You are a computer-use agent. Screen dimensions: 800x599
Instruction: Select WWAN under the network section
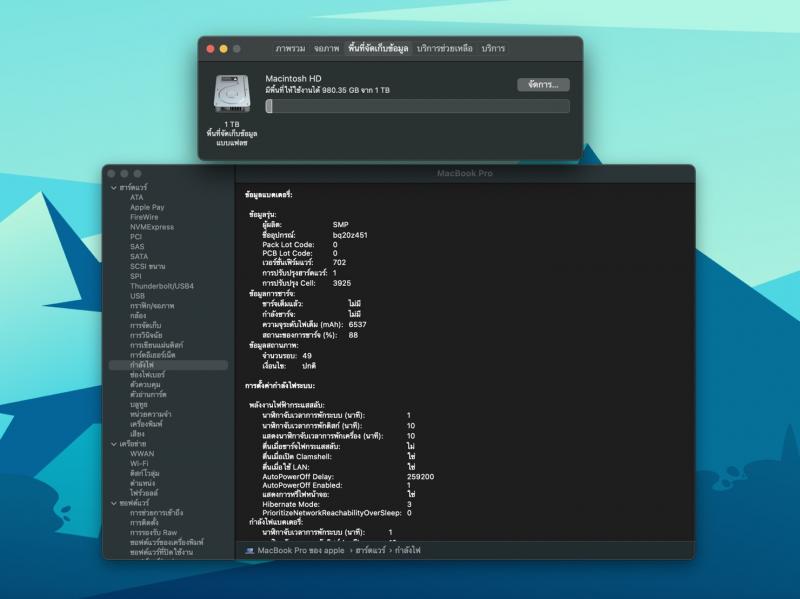click(x=142, y=454)
